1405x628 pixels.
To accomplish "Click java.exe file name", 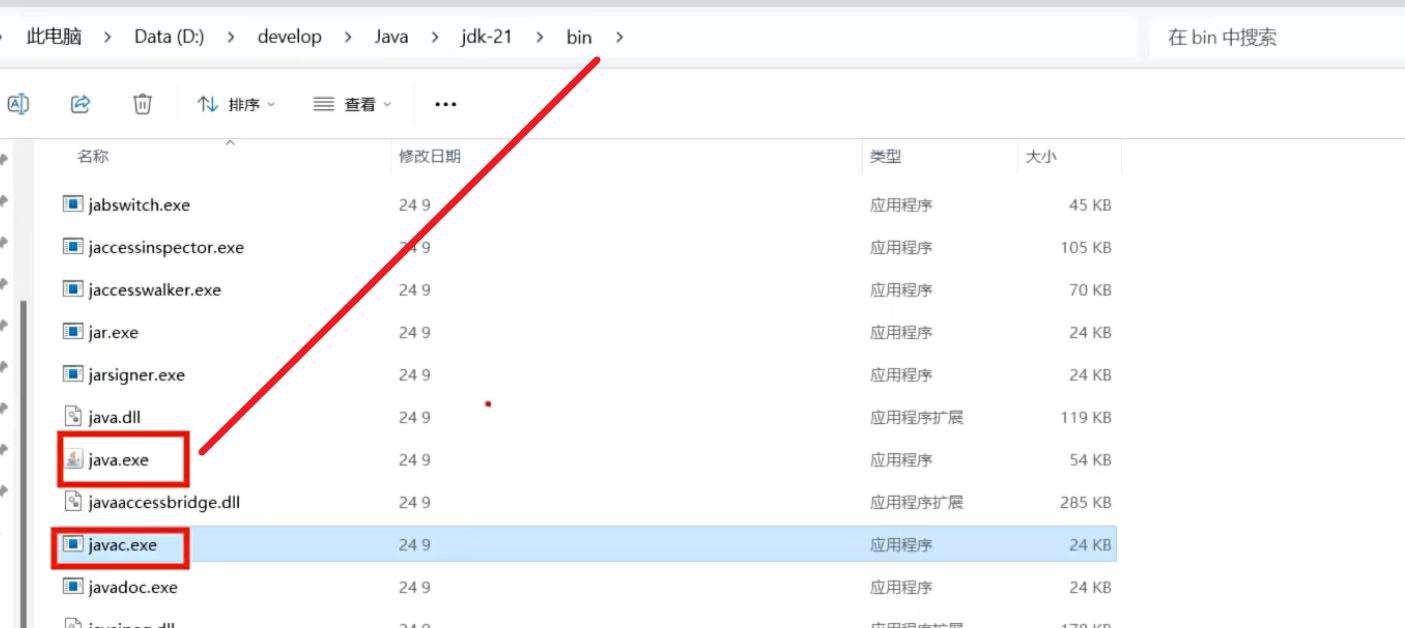I will pyautogui.click(x=119, y=460).
